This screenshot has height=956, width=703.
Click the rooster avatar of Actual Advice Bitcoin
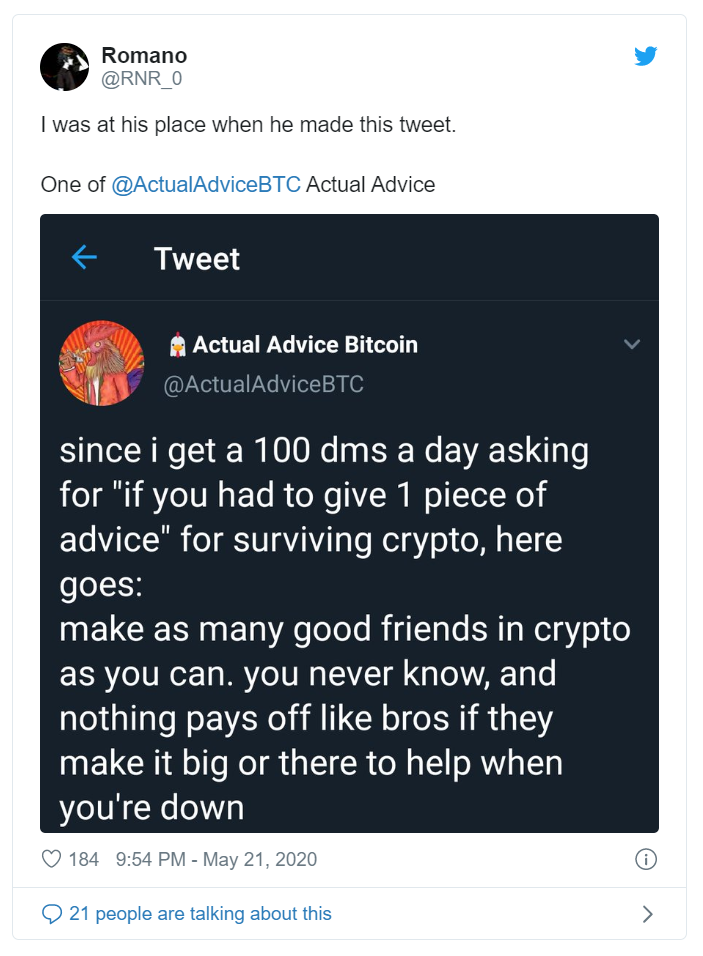pos(101,363)
